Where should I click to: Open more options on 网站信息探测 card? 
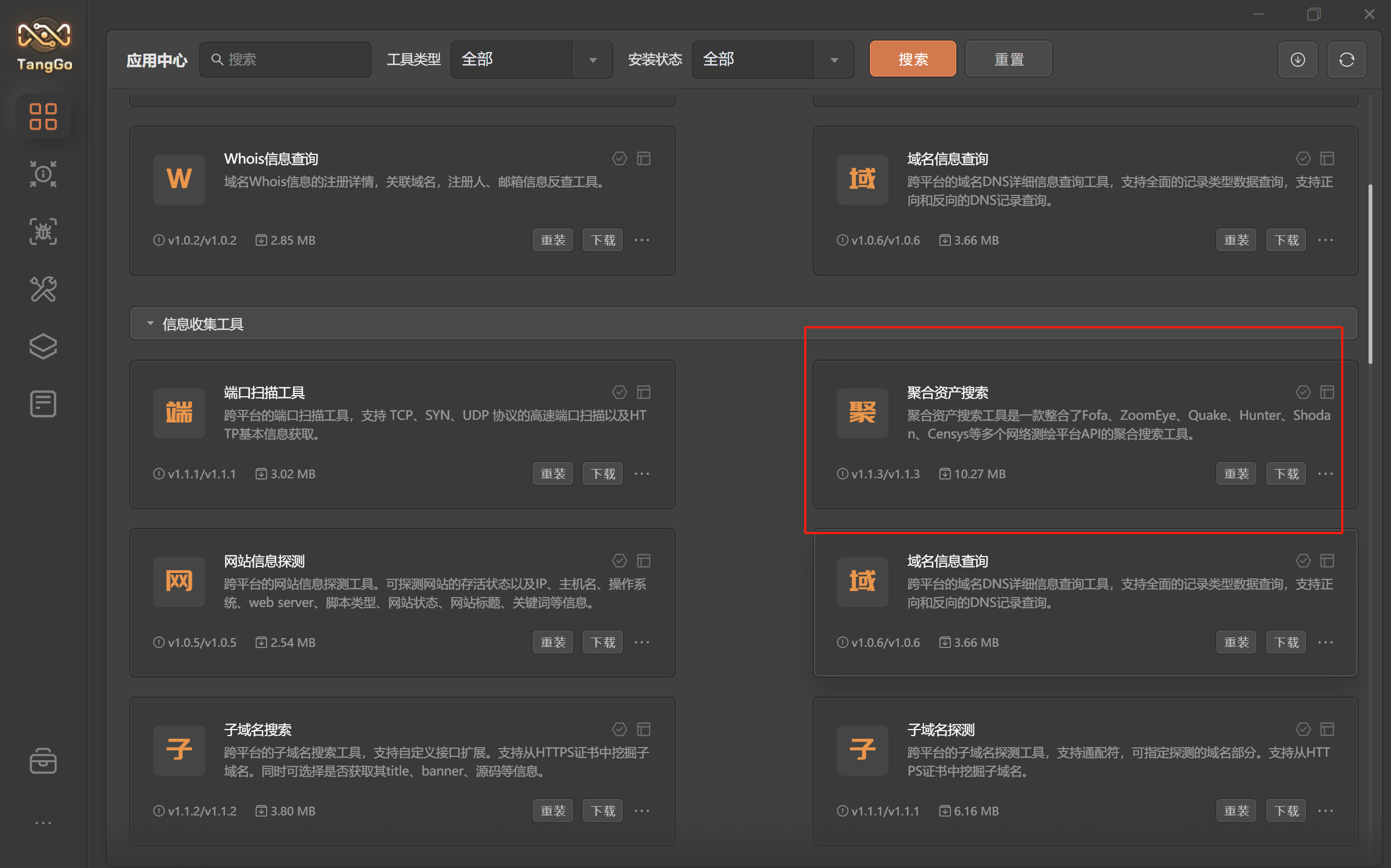coord(642,642)
